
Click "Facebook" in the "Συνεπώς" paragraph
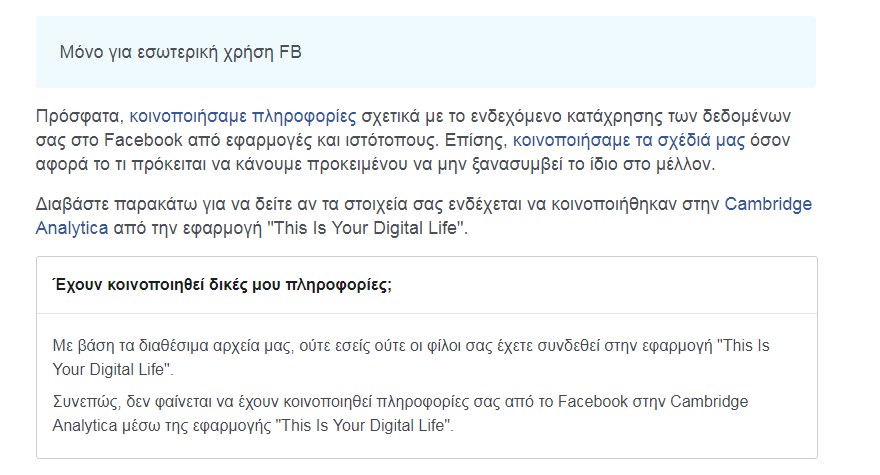593,401
